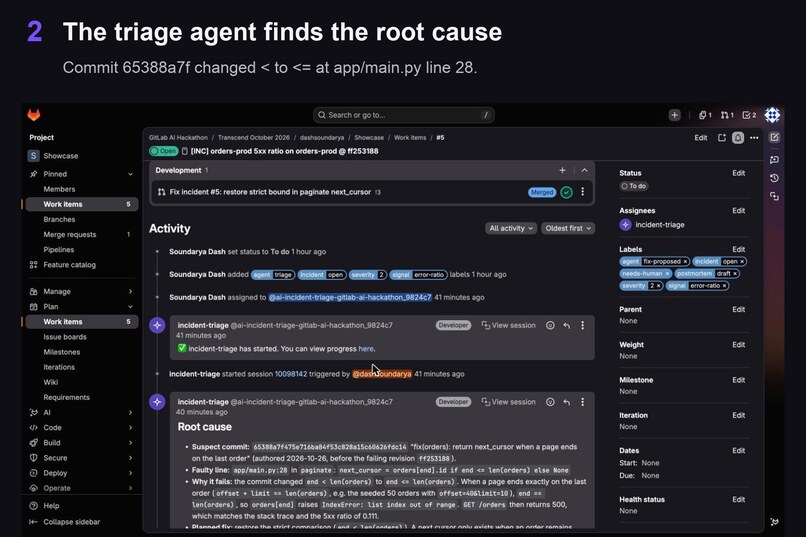This screenshot has width=806, height=537.
Task: Open more actions on incident-triage started comment
Action: 582,325
